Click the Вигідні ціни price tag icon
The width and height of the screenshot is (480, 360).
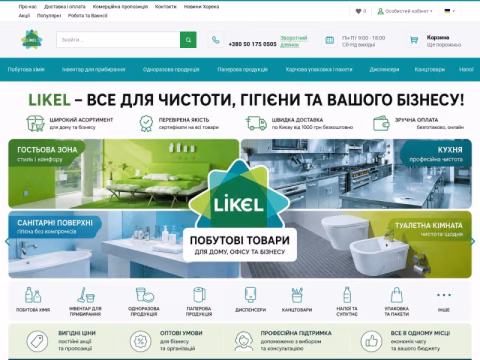tap(37, 341)
